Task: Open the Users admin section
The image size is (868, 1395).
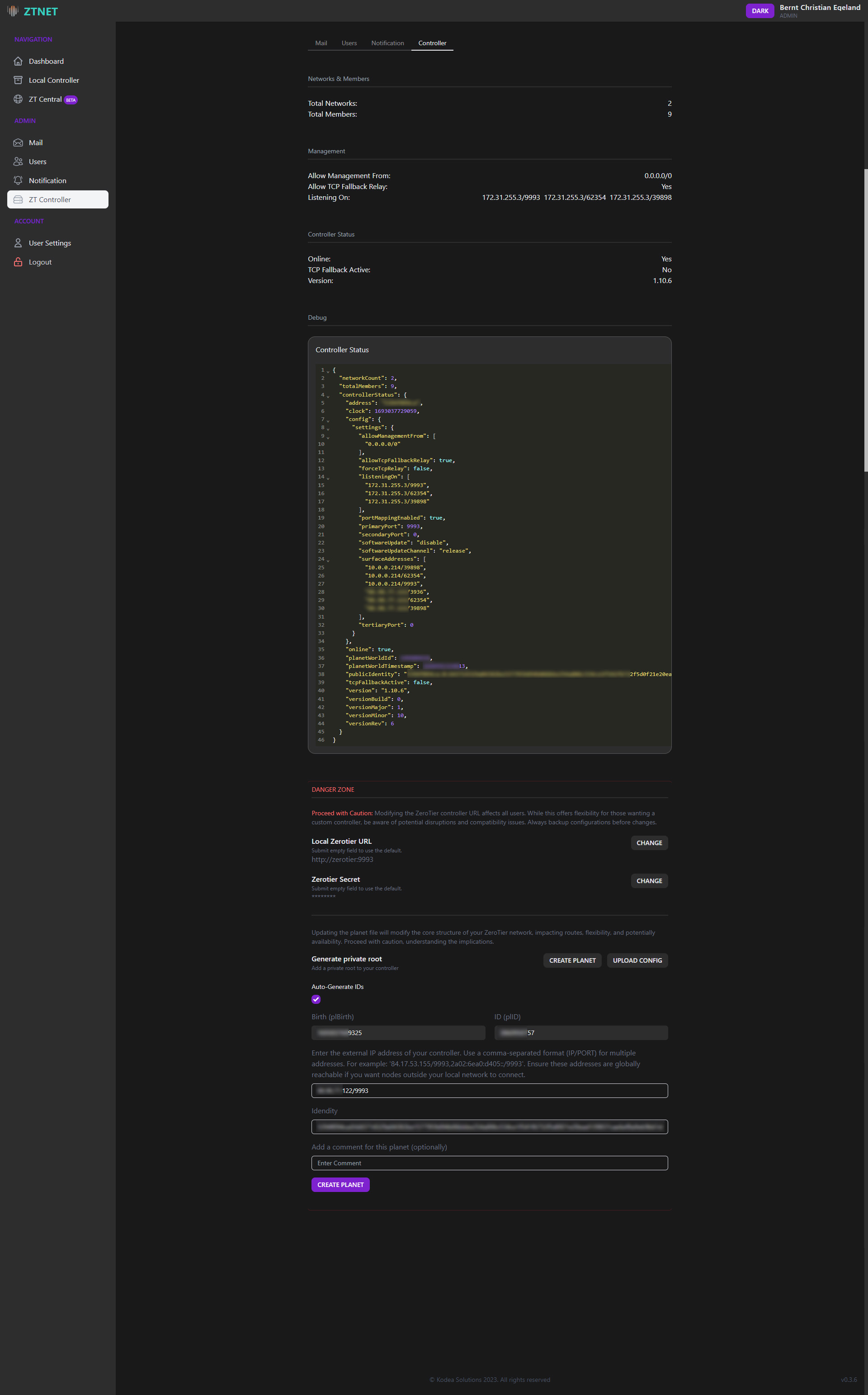Action: (x=37, y=161)
